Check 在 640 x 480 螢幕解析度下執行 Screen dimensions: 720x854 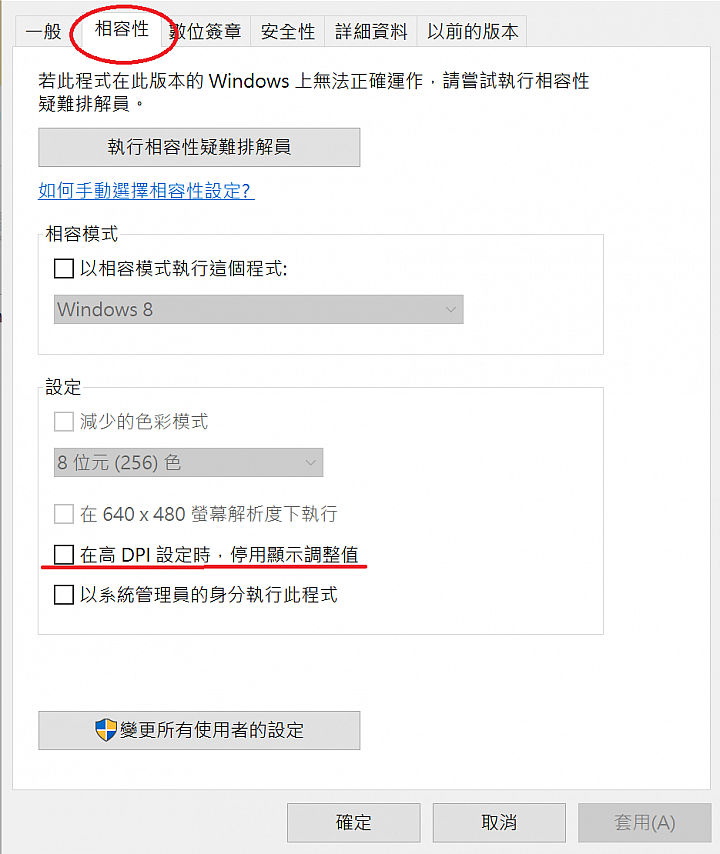(64, 514)
